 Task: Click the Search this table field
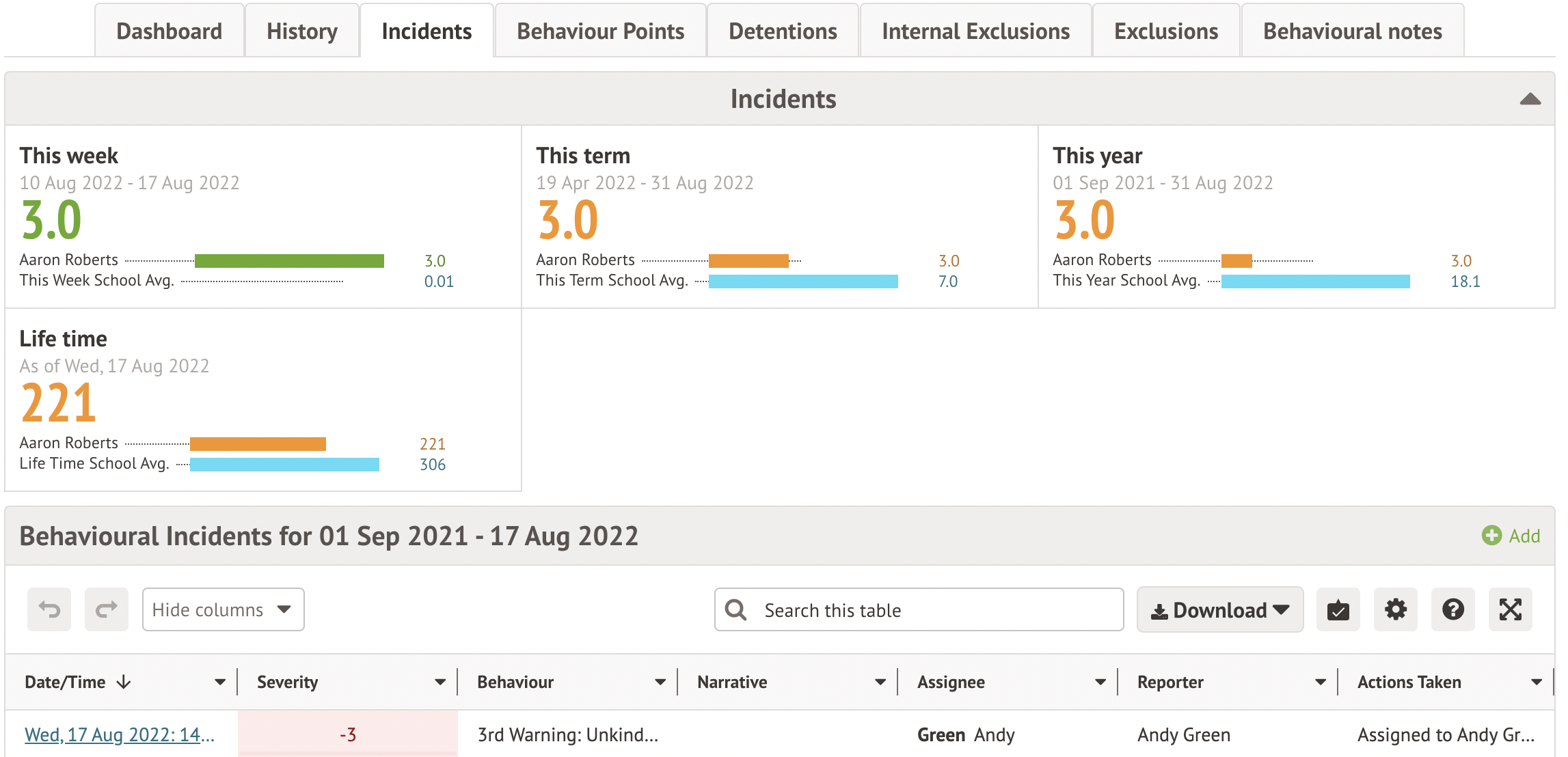pos(936,609)
